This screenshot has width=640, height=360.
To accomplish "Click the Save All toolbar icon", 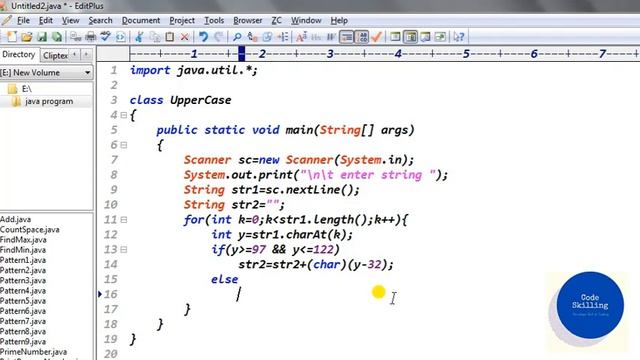I will (x=57, y=37).
